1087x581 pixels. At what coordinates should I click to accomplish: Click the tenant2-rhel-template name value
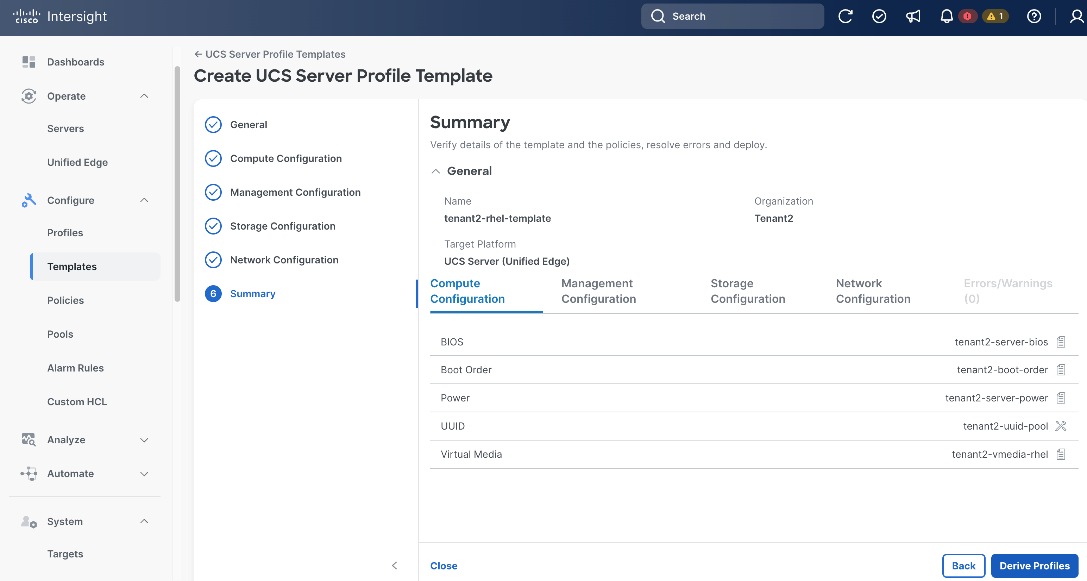click(497, 218)
